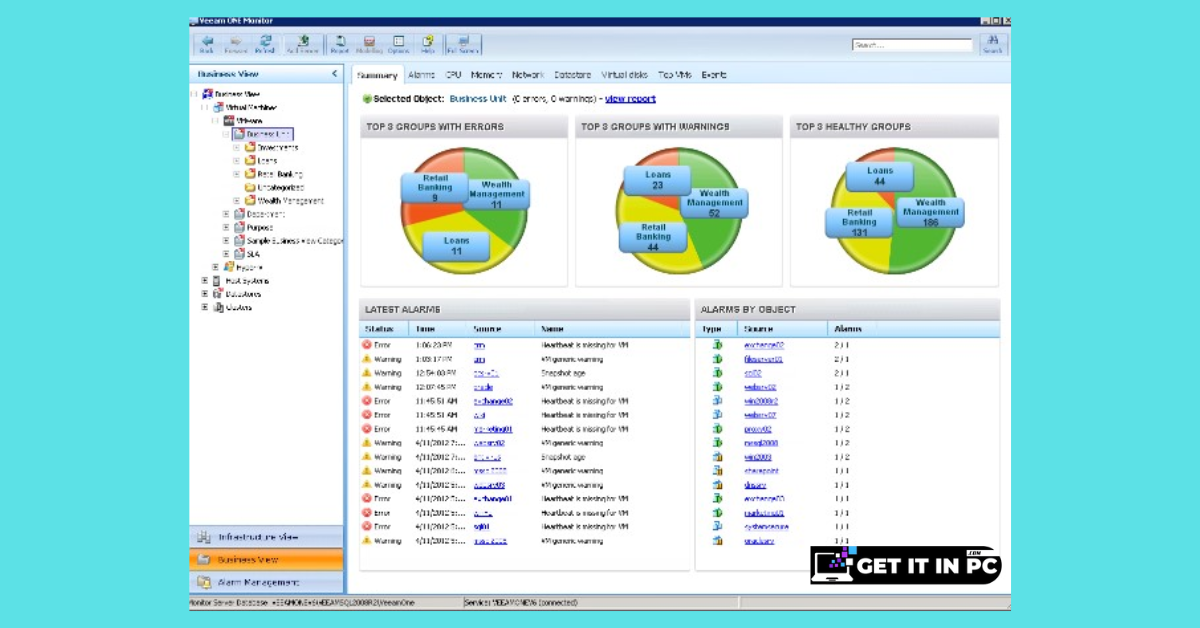Click the Host Systems tree icon
This screenshot has width=1200, height=628.
pos(218,281)
